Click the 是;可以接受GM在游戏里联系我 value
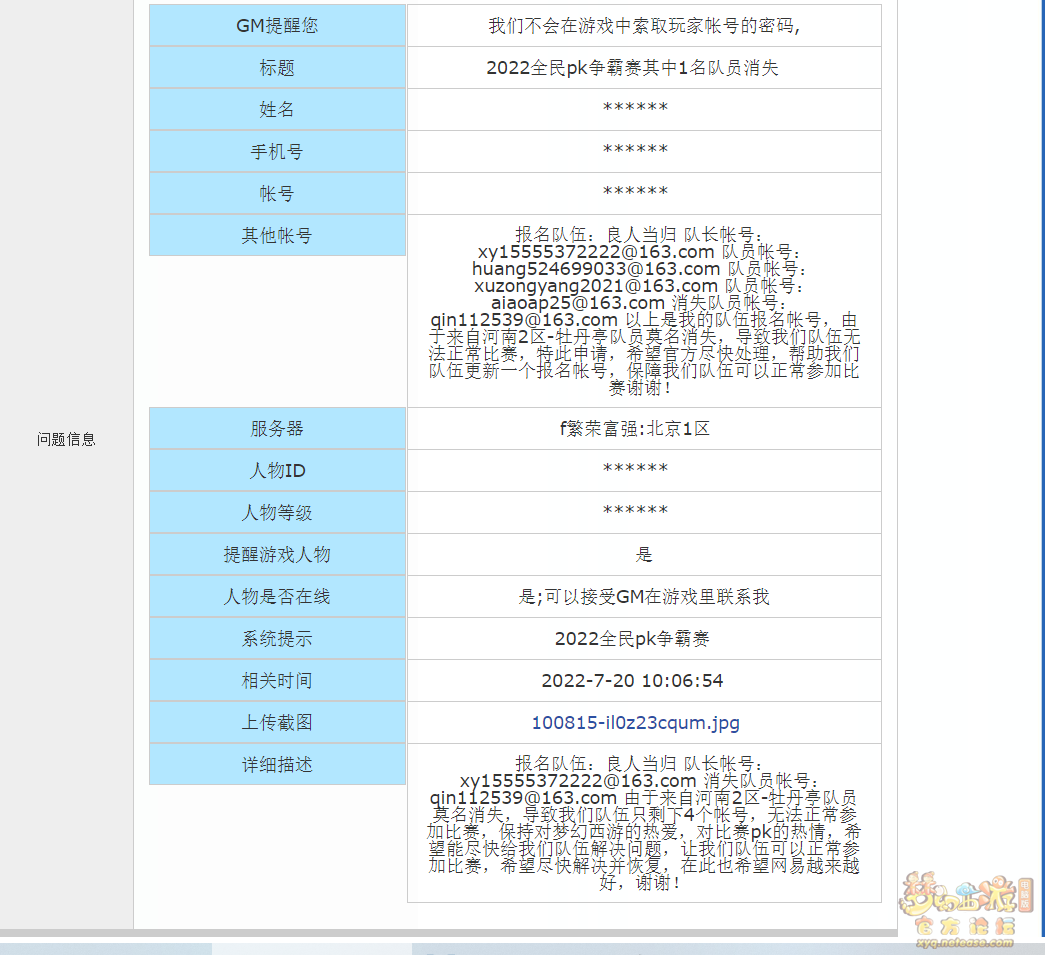Image resolution: width=1045 pixels, height=955 pixels. click(644, 597)
